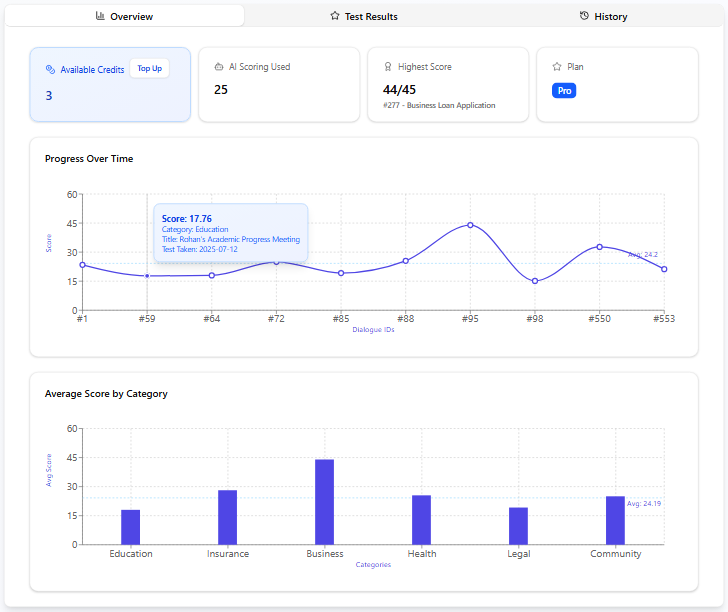Image resolution: width=728 pixels, height=612 pixels.
Task: Click the #277 Business Loan Application text
Action: click(439, 105)
